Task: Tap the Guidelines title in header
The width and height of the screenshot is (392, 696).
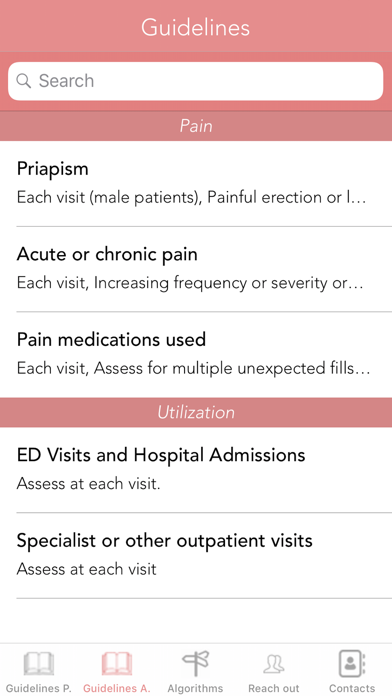Action: pyautogui.click(x=196, y=28)
